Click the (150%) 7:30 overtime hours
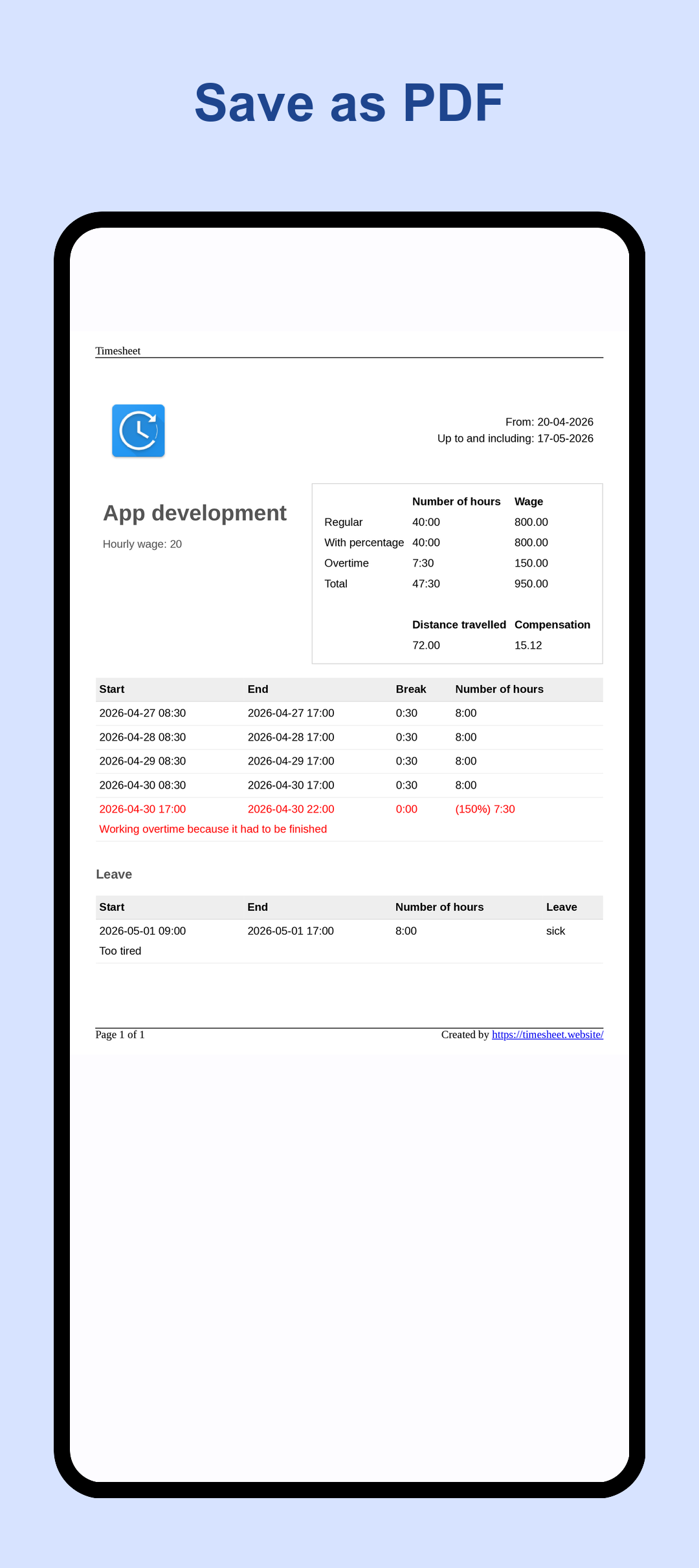This screenshot has width=699, height=1568. (x=485, y=809)
